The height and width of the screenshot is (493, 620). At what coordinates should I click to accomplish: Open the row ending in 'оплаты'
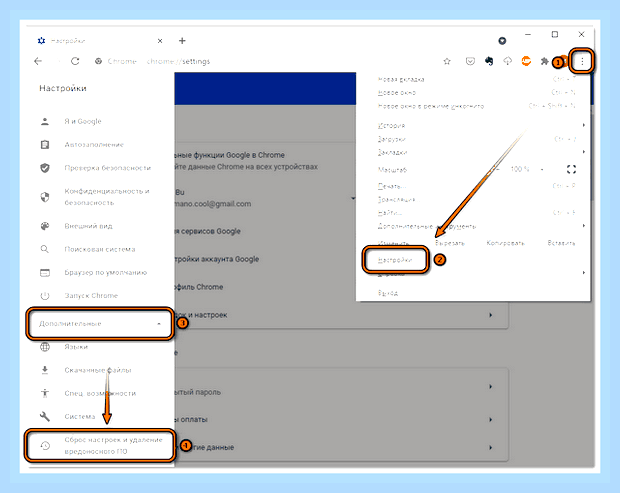[x=341, y=419]
